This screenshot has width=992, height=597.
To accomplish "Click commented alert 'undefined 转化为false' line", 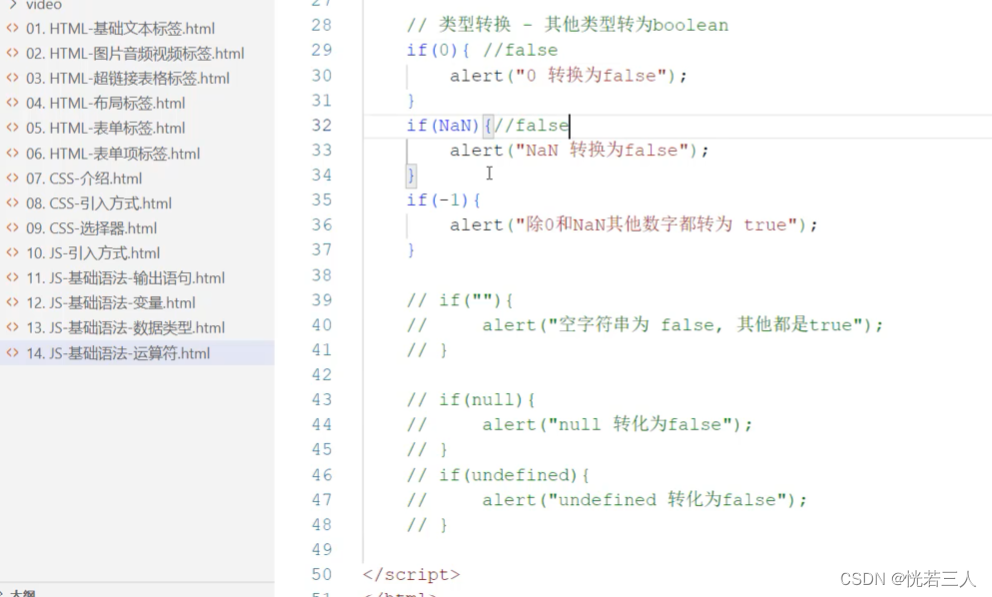I will coord(607,500).
